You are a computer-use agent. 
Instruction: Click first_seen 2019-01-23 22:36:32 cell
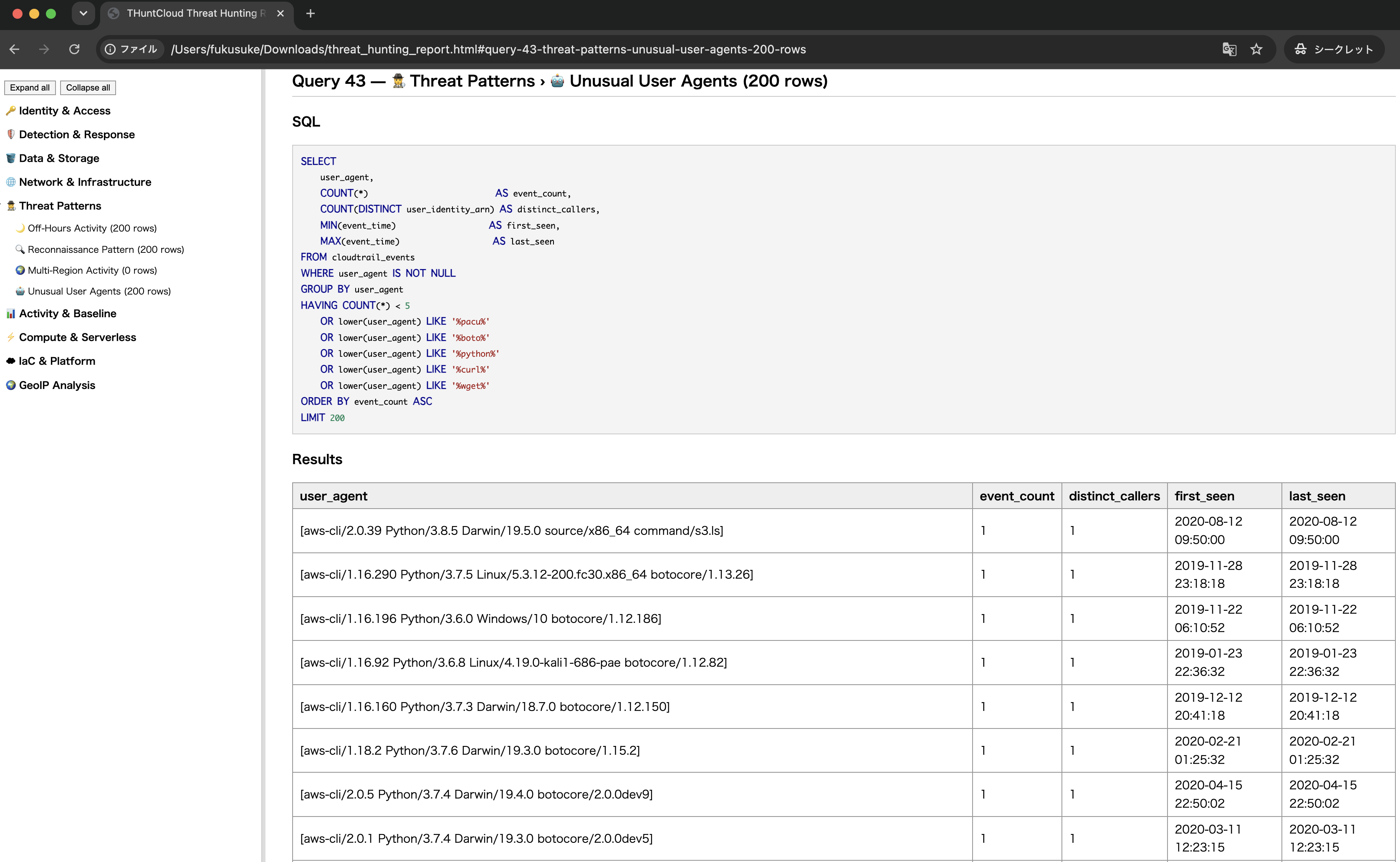pyautogui.click(x=1224, y=663)
